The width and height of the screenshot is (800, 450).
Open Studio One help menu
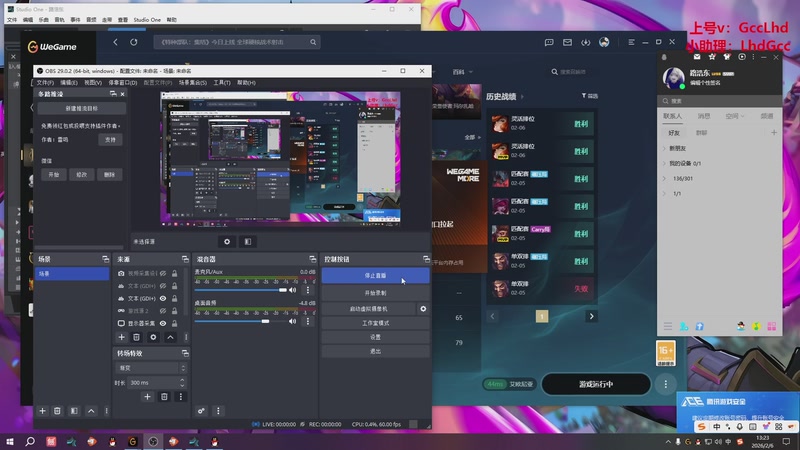(171, 20)
